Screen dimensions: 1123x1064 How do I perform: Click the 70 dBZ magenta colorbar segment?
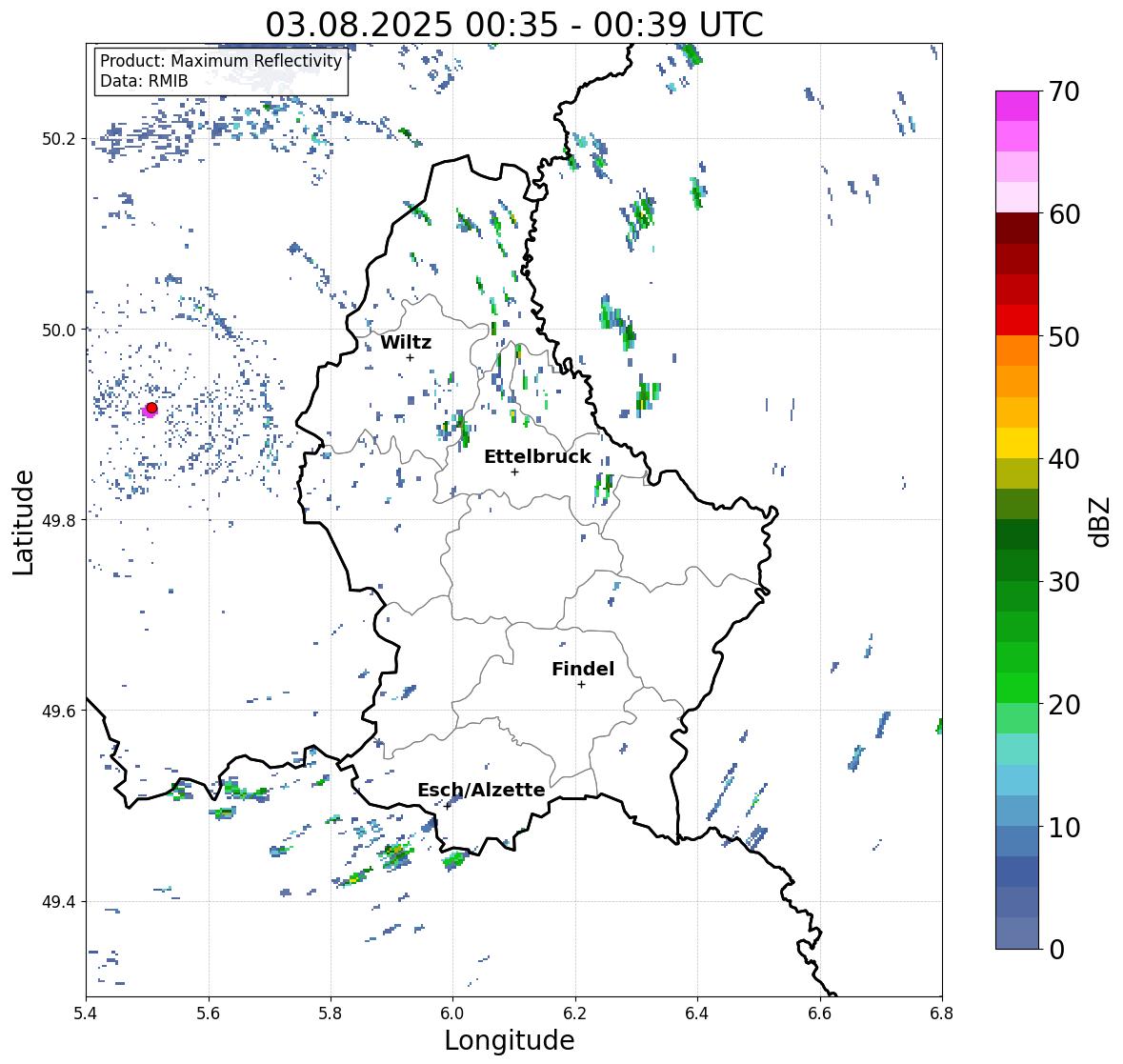pyautogui.click(x=1017, y=106)
